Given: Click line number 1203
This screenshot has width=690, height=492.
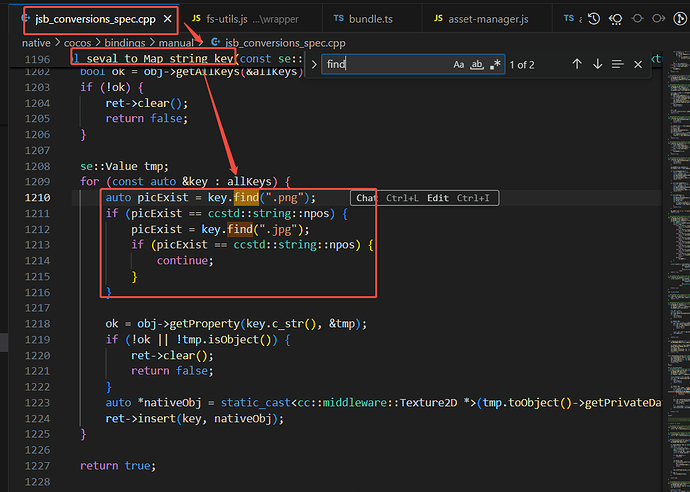Looking at the screenshot, I should 37,88.
